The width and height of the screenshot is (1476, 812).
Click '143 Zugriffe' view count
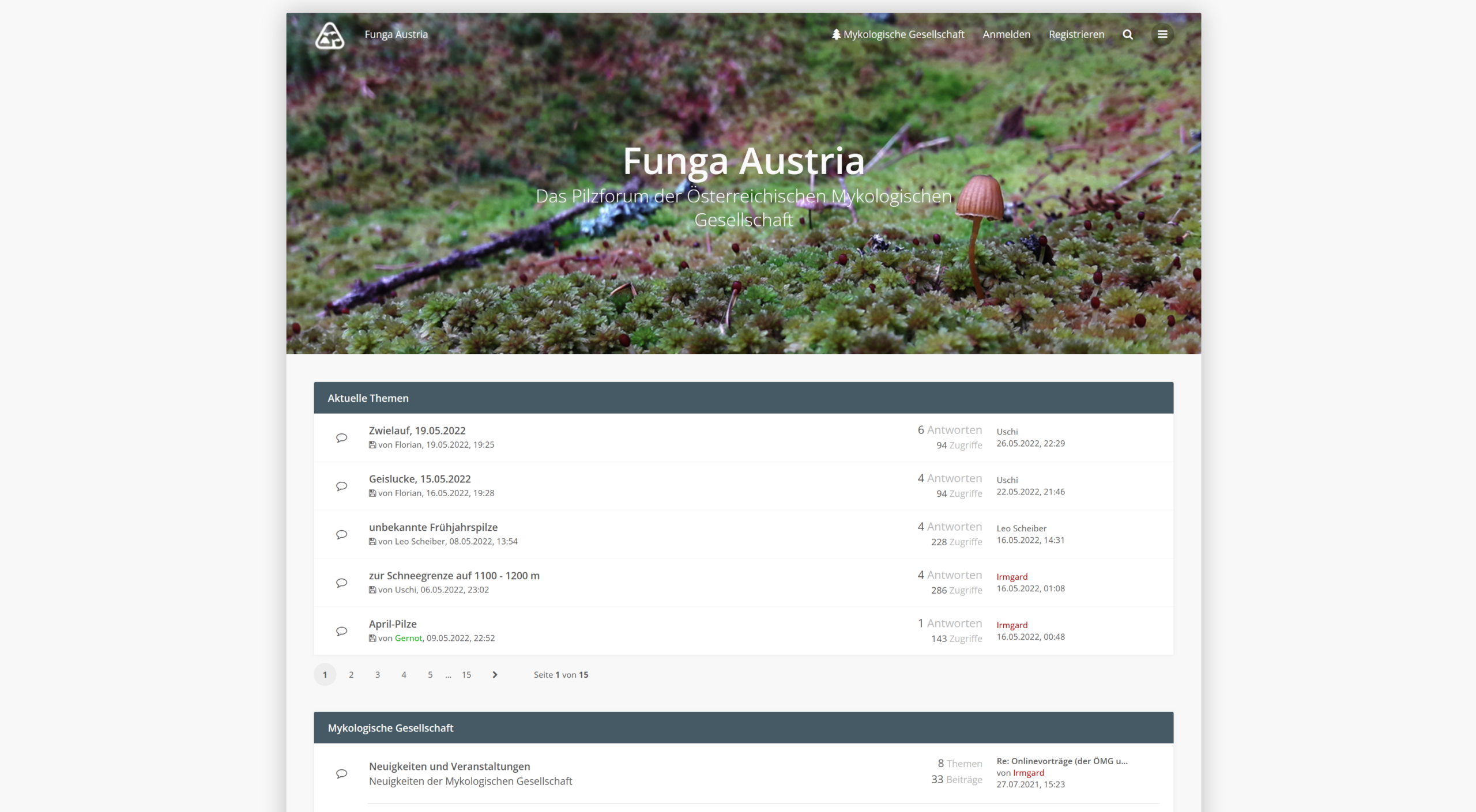(957, 639)
